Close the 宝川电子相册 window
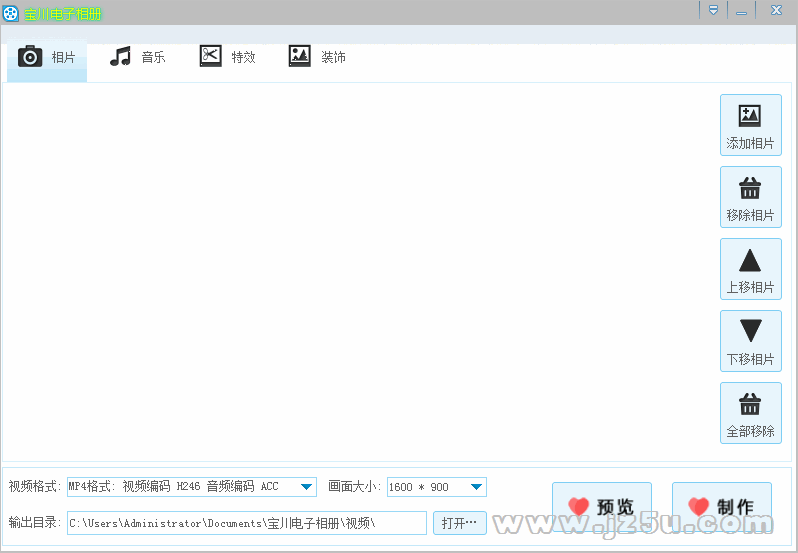 click(776, 10)
